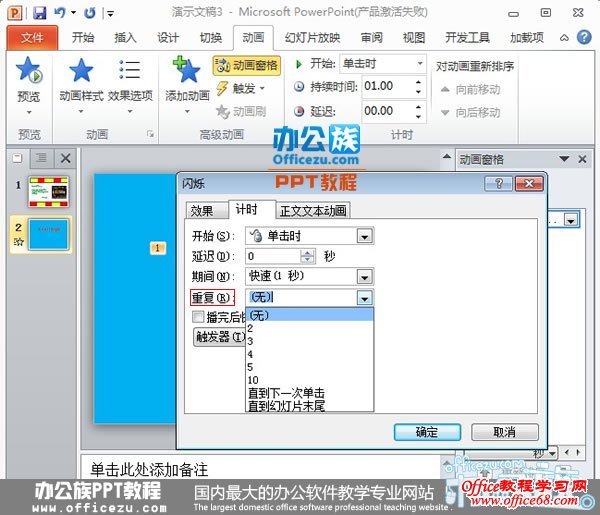Select repeat value 3 in list

[x=309, y=341]
